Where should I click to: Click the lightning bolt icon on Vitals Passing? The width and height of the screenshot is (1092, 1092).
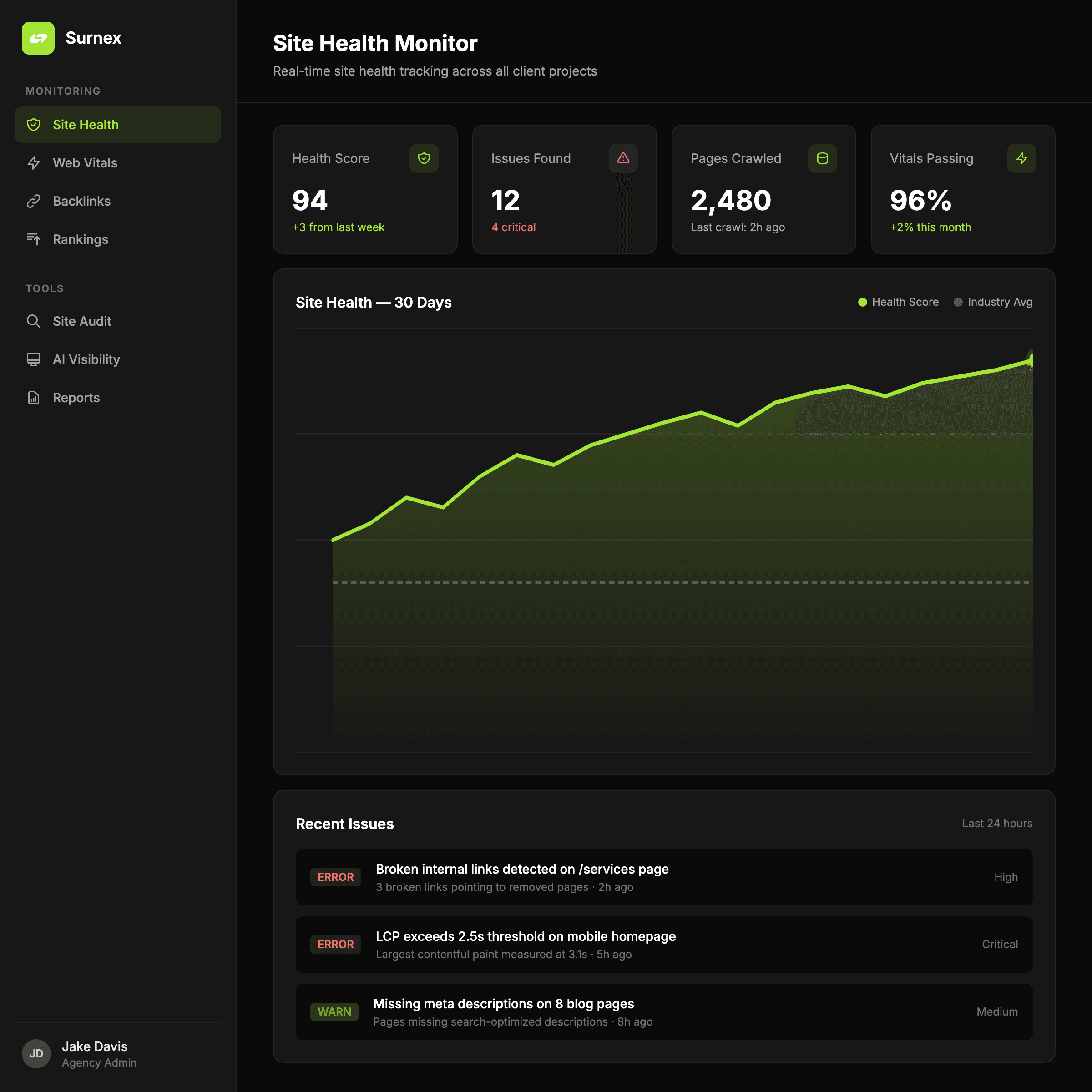coord(1021,158)
